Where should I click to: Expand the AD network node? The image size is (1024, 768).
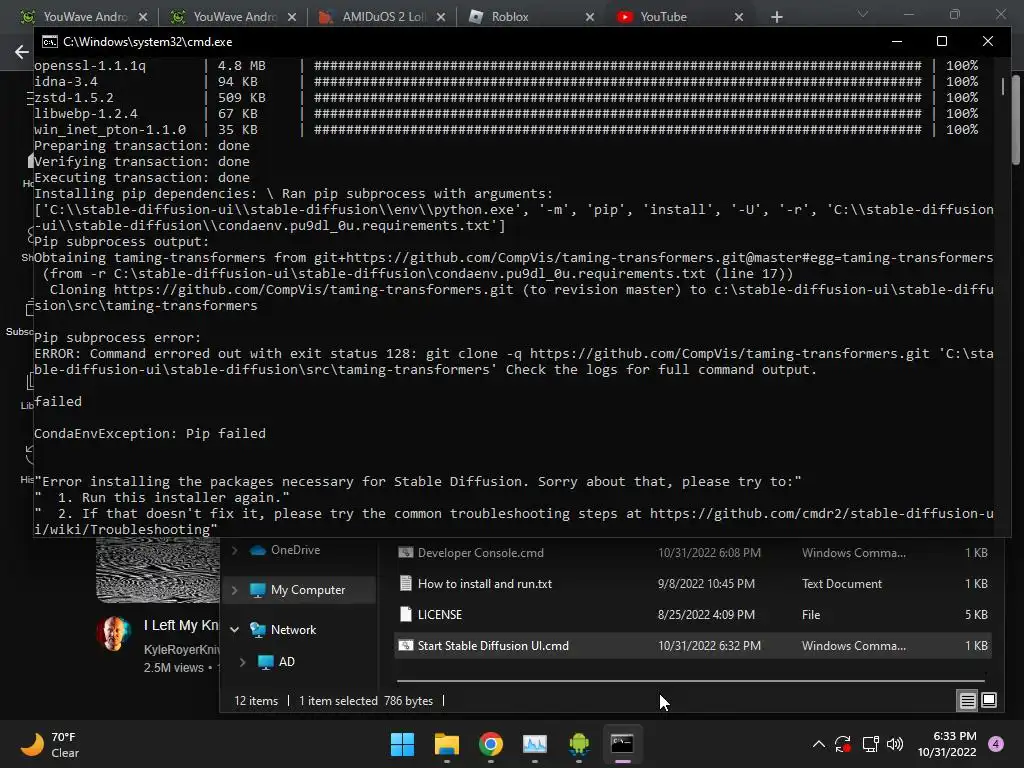pos(242,662)
